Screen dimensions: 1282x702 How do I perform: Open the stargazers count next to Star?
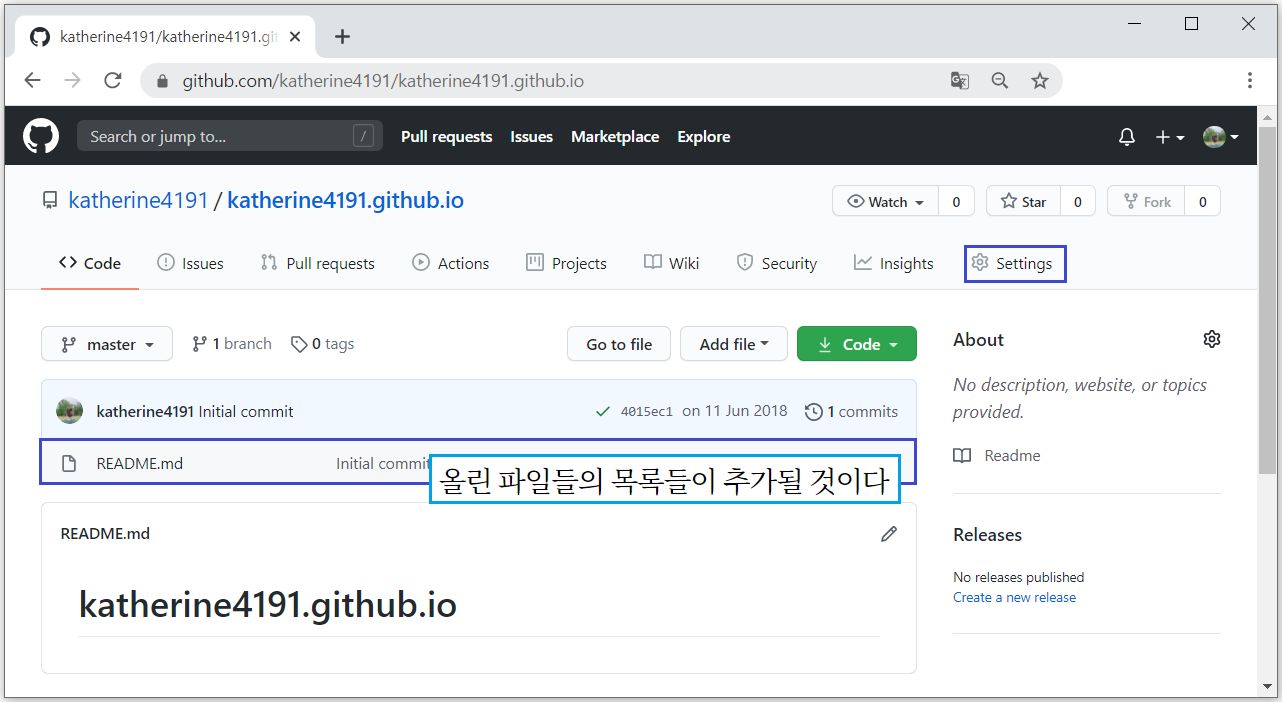click(1078, 201)
